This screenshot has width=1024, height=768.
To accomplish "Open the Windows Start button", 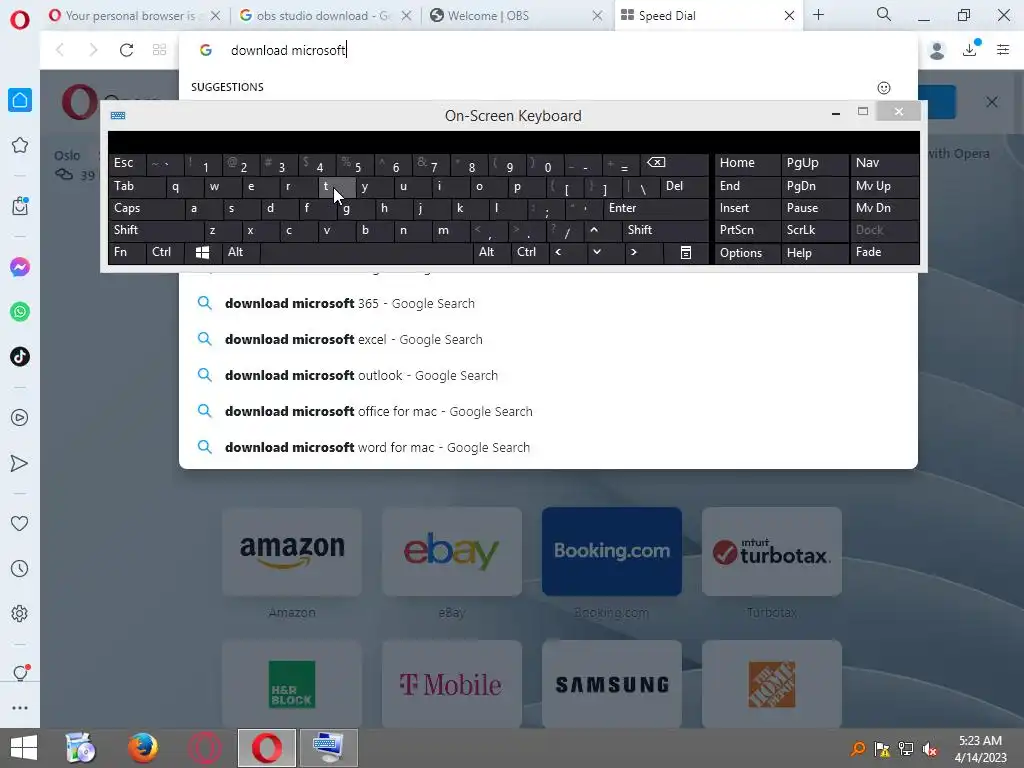I will coord(24,748).
